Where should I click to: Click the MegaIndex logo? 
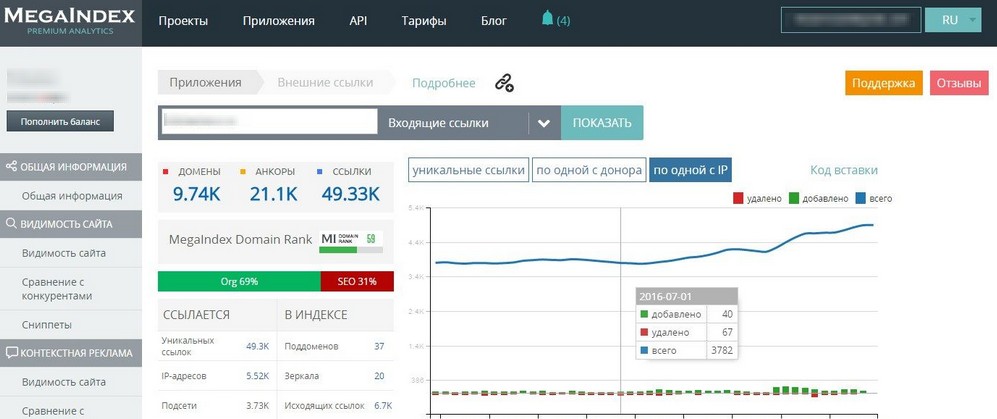pos(70,20)
